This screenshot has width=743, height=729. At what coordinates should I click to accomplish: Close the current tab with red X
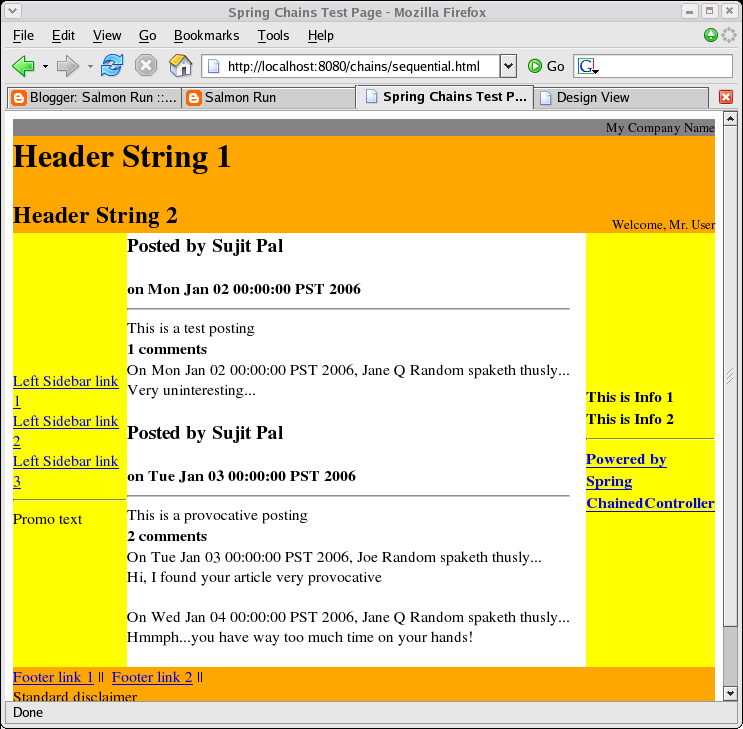725,97
